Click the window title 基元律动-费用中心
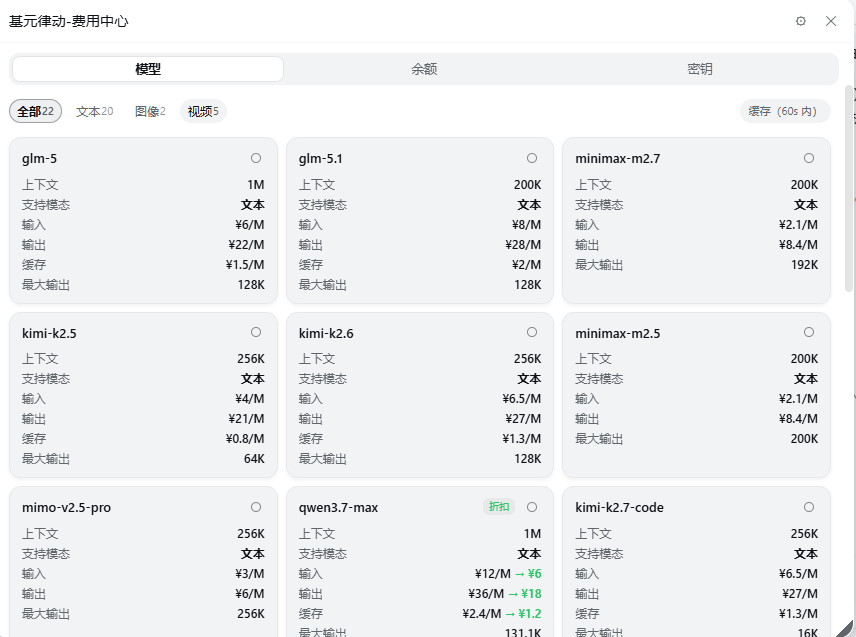The width and height of the screenshot is (856, 637). pos(69,21)
